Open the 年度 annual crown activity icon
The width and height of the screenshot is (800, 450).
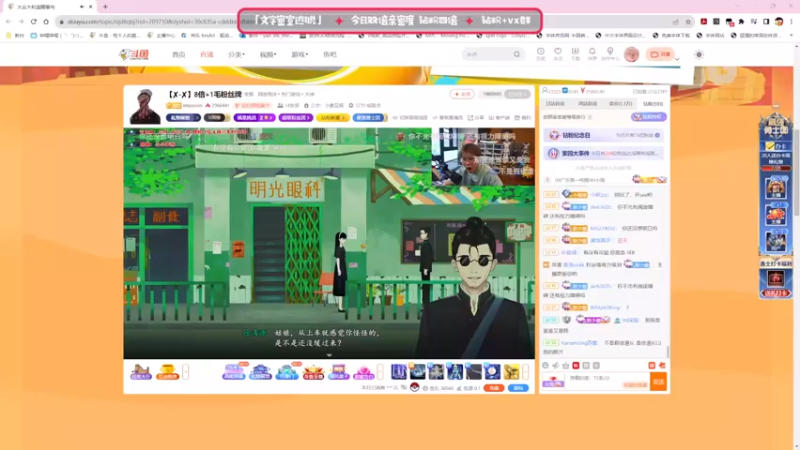313,372
